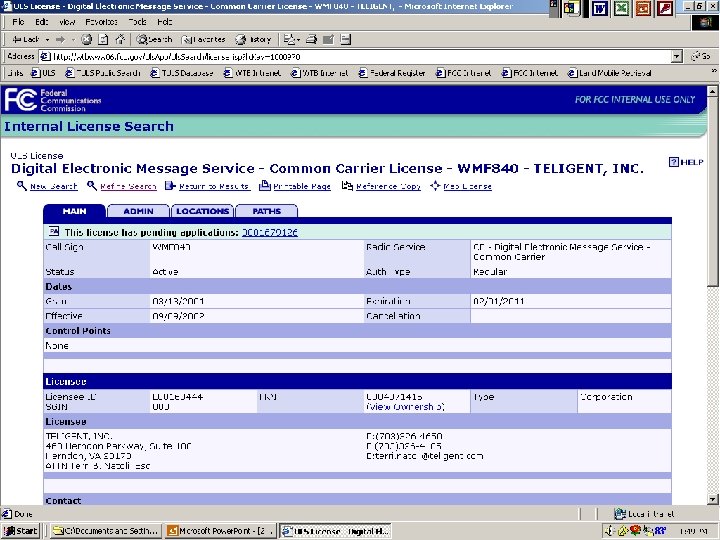Click the Edit page toolbar icon
720x540 pixels.
coord(328,39)
